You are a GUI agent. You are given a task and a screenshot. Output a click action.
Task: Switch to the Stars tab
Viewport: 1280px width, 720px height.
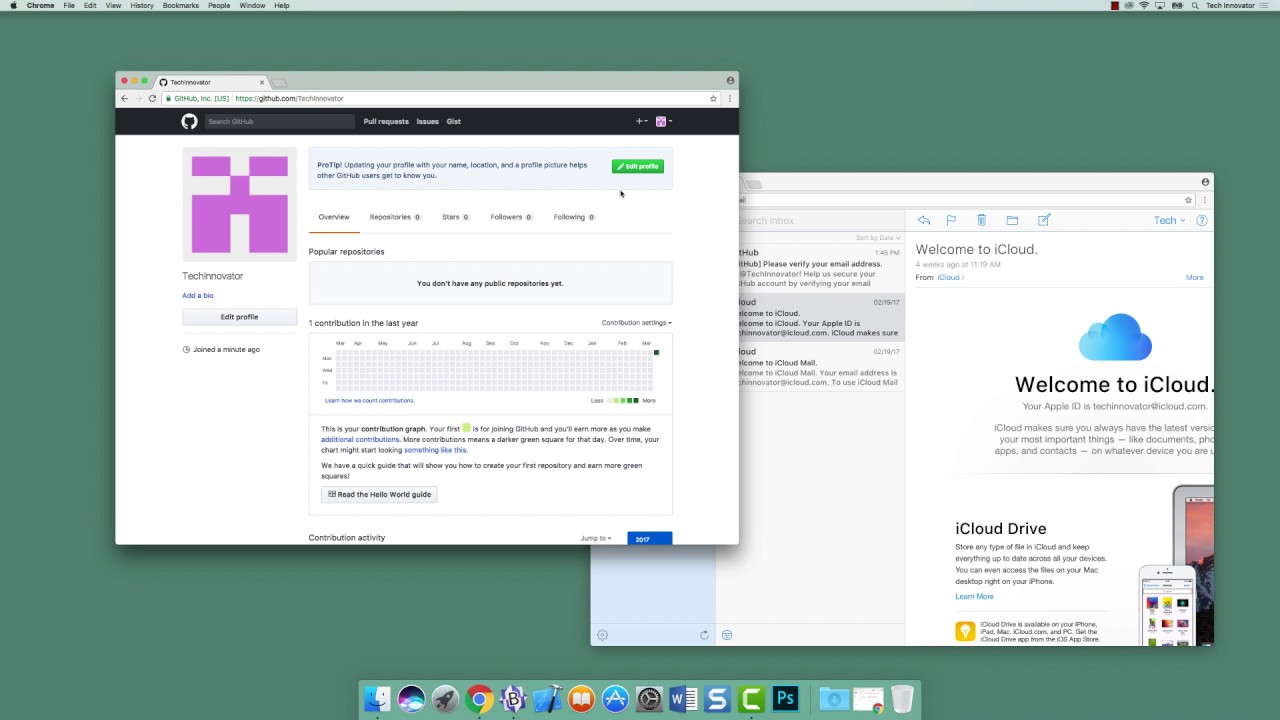click(455, 217)
